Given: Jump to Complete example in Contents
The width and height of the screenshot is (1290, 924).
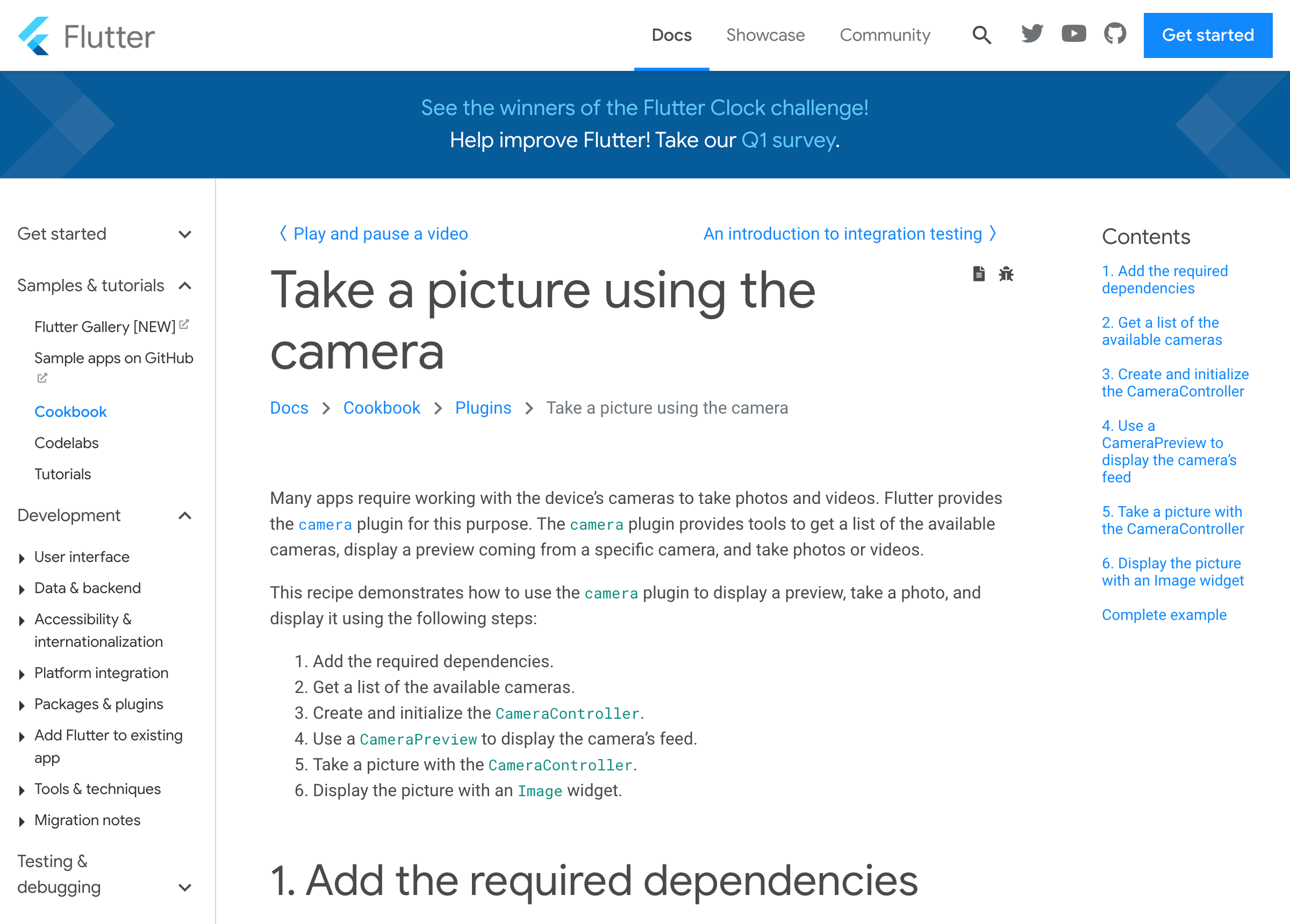Looking at the screenshot, I should 1164,615.
